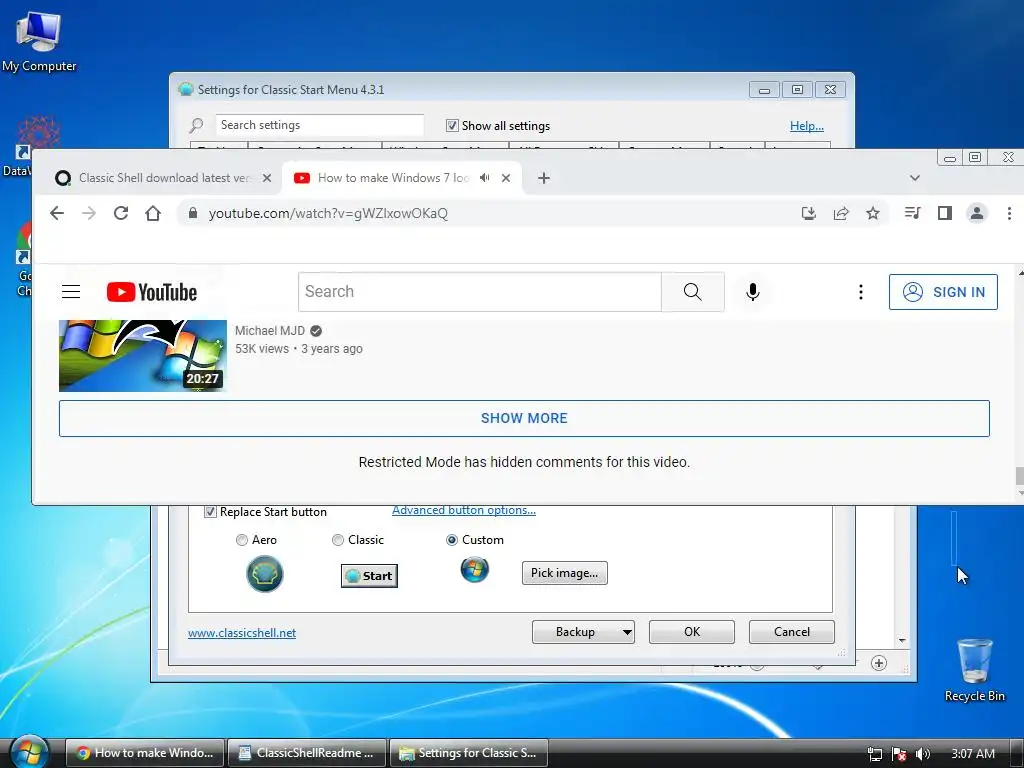The height and width of the screenshot is (768, 1024).
Task: Click the Search settings field
Action: pos(319,125)
